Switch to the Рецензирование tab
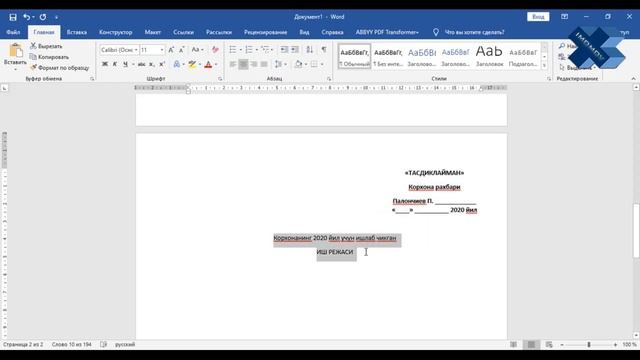The height and width of the screenshot is (360, 640). [x=266, y=32]
